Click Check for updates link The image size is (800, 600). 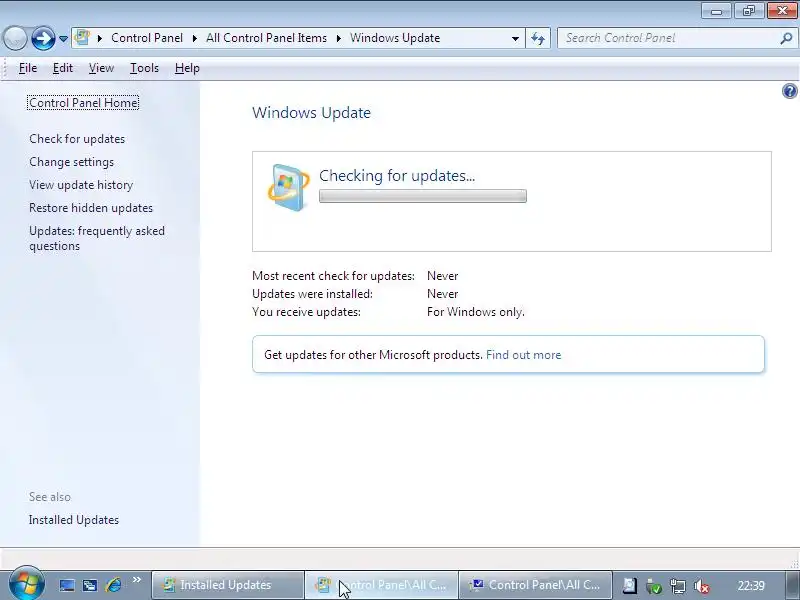click(x=77, y=139)
